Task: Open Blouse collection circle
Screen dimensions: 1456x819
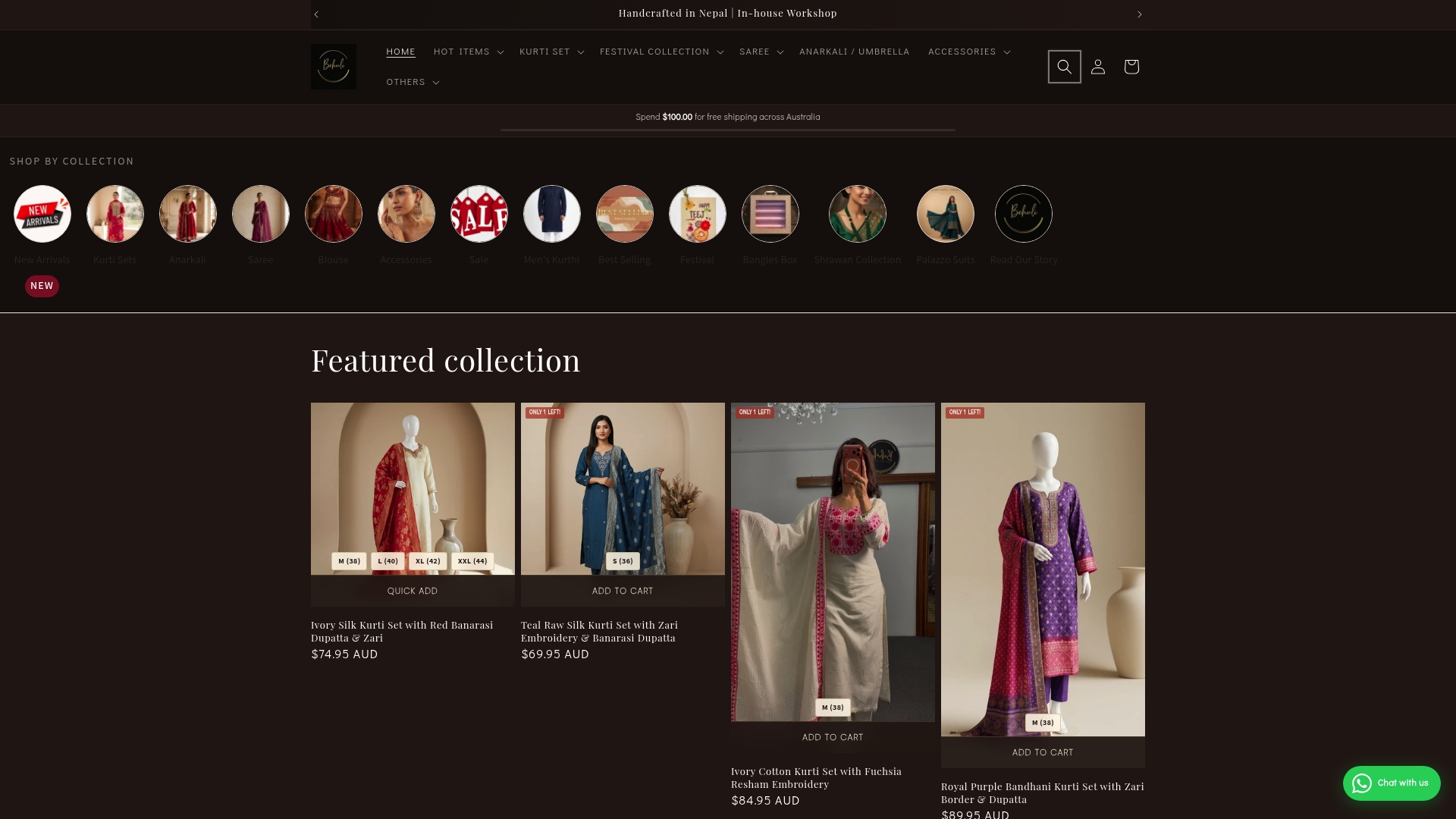Action: [334, 214]
